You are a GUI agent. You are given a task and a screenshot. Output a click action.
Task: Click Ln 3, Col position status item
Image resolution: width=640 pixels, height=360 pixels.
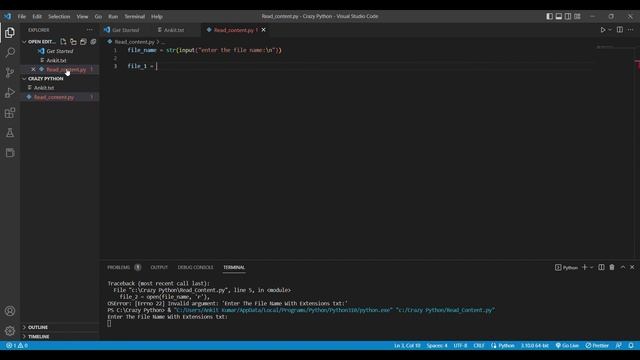[x=407, y=345]
